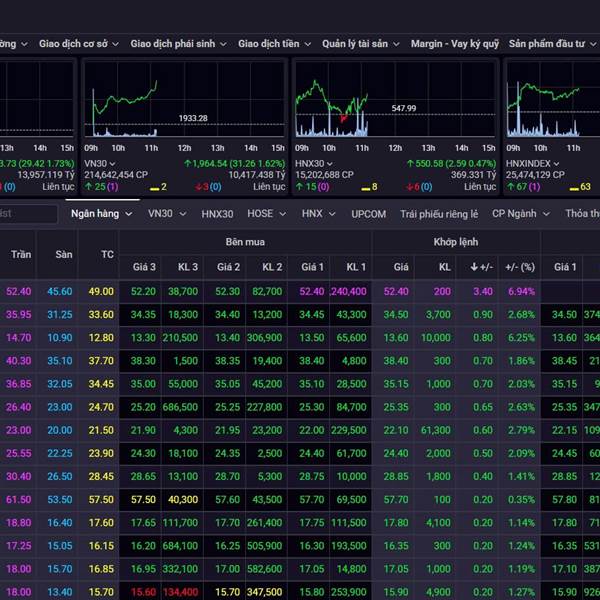Expand the HNX30 index selector under chart
The image size is (600, 600).
315,163
